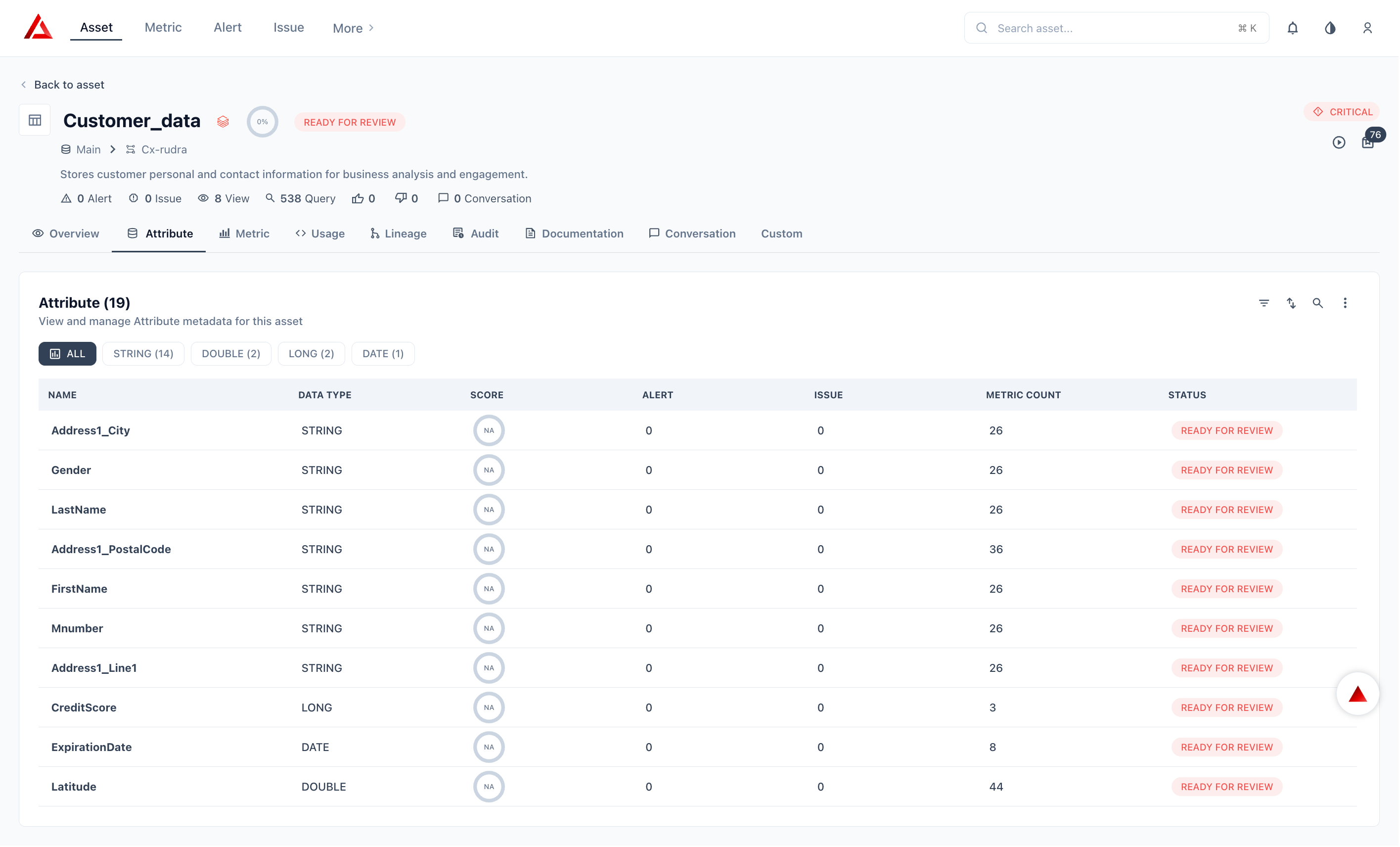Click the Search asset input field
The height and width of the screenshot is (847, 1400).
1117,28
